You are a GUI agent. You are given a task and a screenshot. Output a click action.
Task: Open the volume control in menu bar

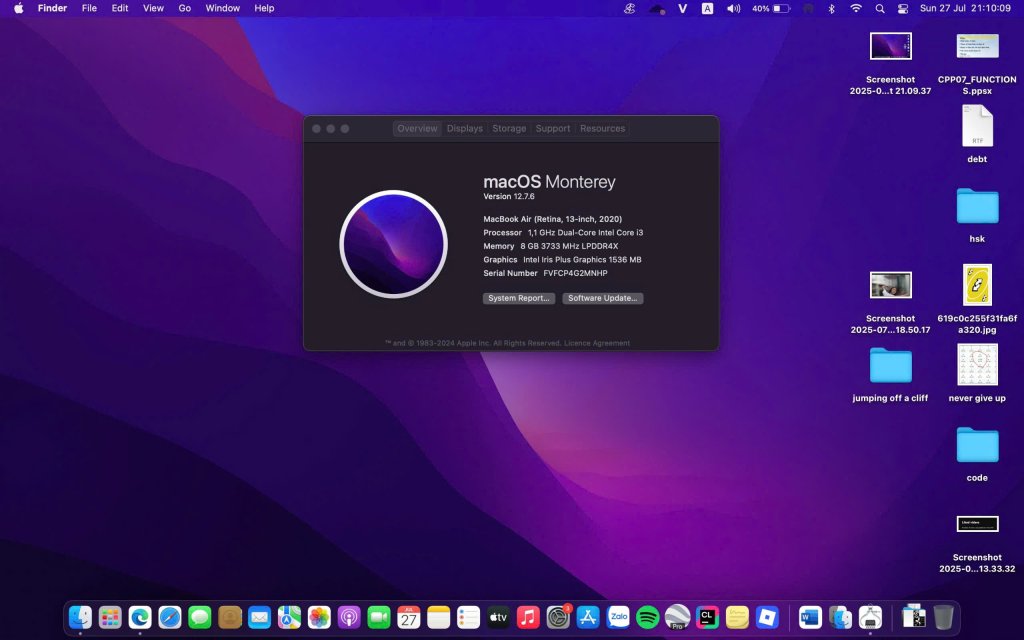coord(733,8)
